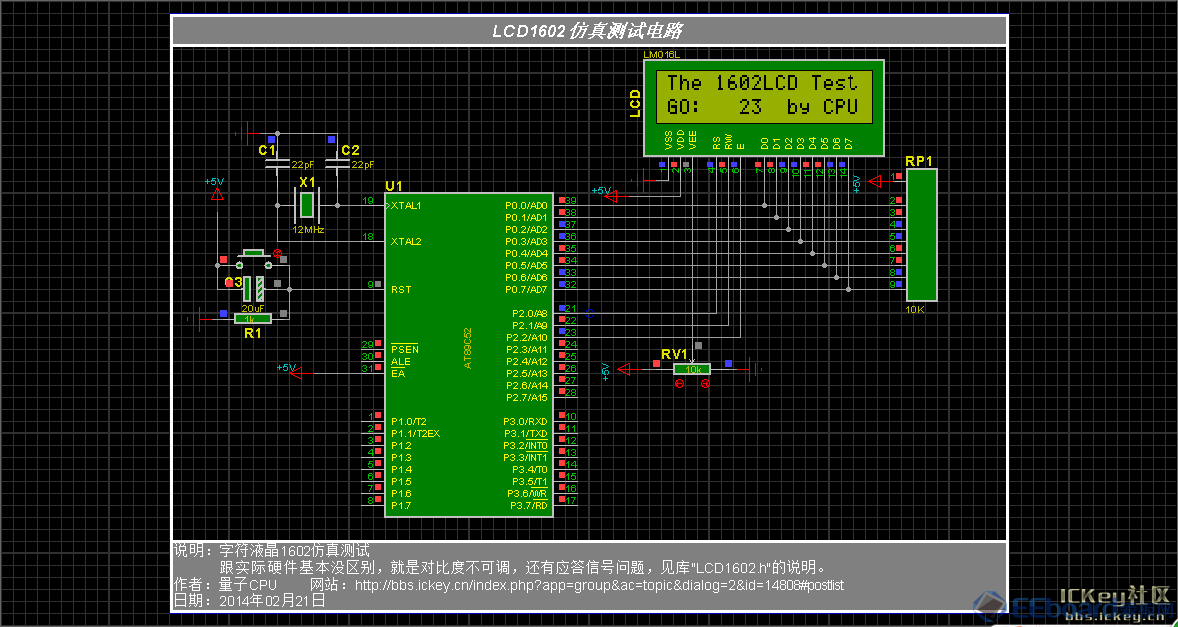
Task: Click the 10K value under RP1
Action: click(916, 309)
